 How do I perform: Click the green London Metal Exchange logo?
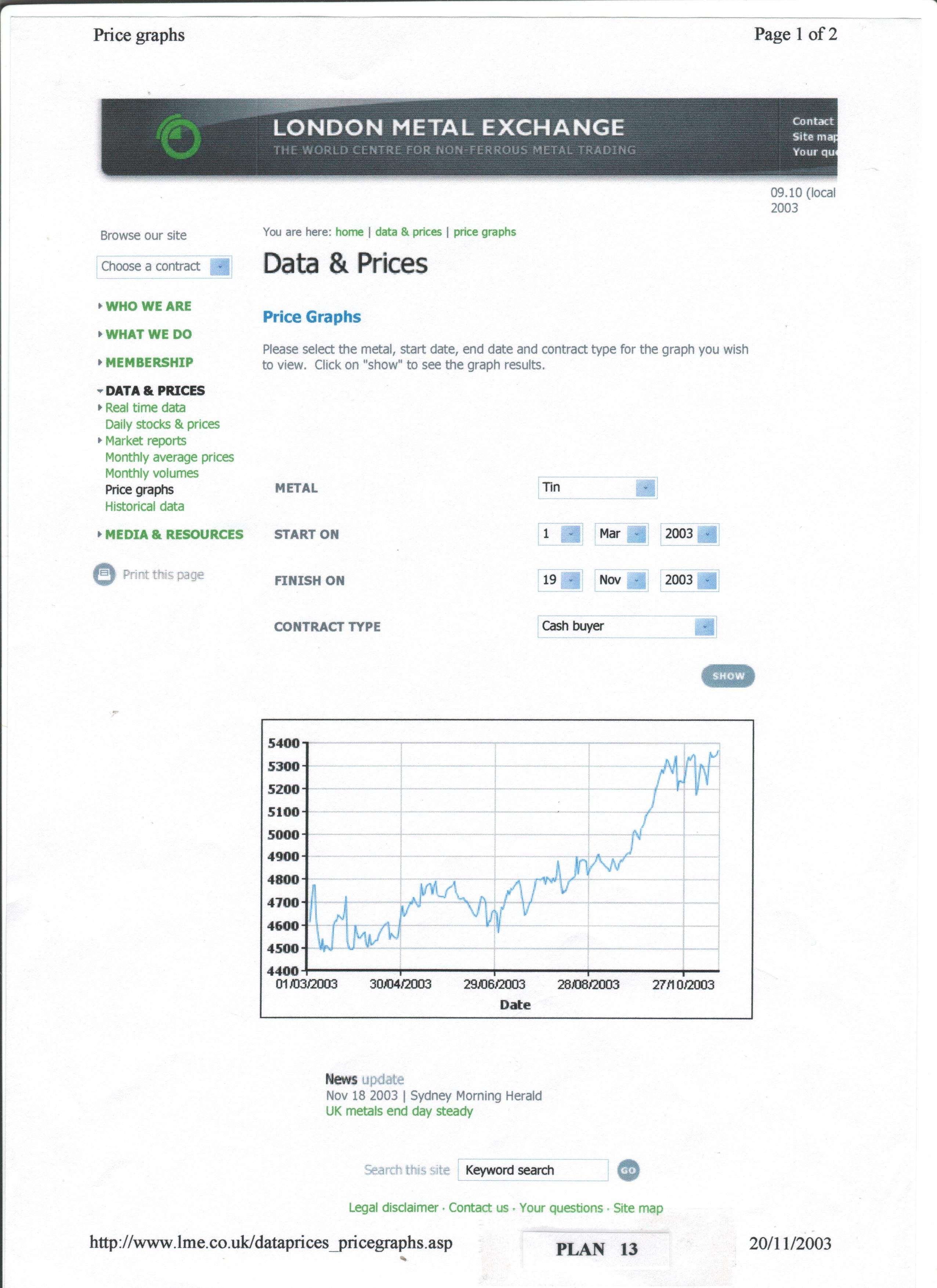[x=179, y=136]
